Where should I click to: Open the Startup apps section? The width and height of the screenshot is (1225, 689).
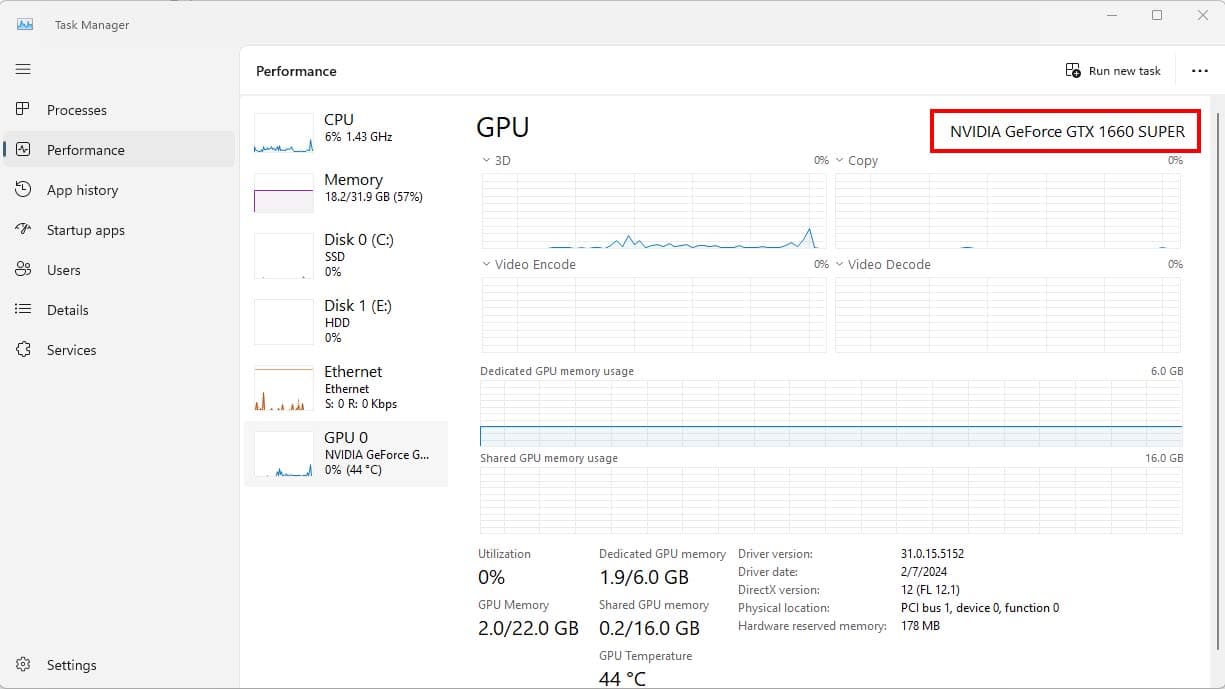pyautogui.click(x=23, y=230)
